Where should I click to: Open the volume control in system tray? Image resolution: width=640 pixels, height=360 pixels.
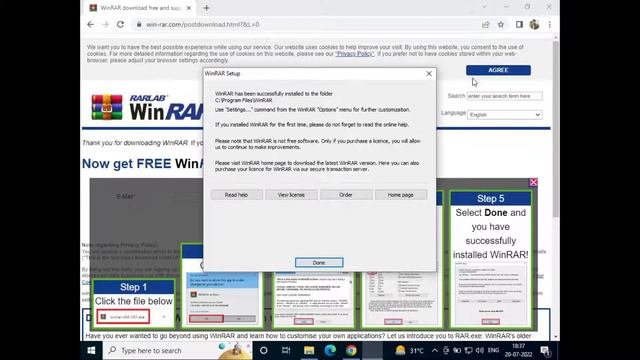(x=480, y=351)
